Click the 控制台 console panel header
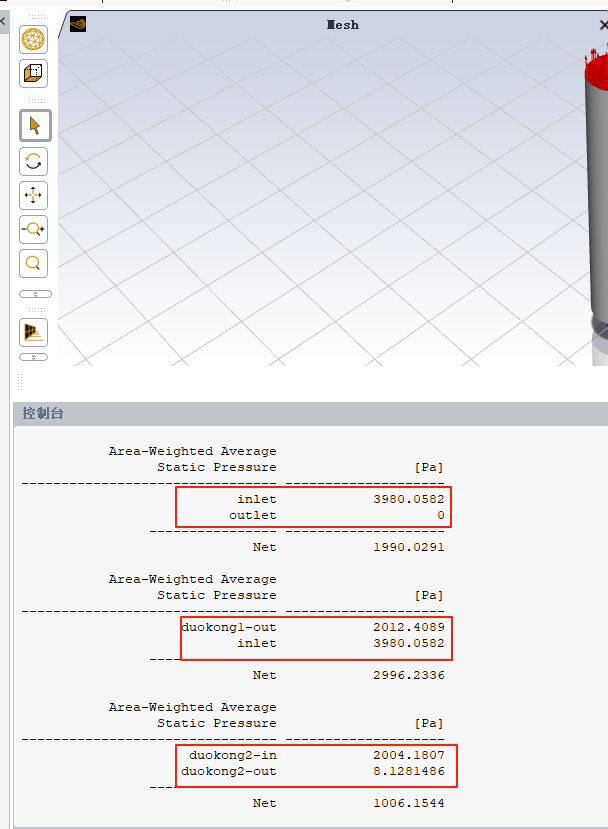The image size is (608, 829). [x=43, y=413]
